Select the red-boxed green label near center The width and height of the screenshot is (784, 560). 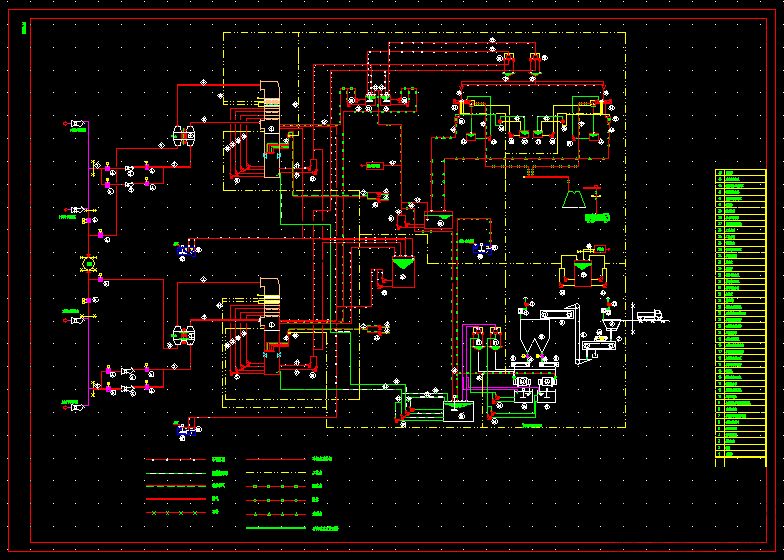point(374,166)
